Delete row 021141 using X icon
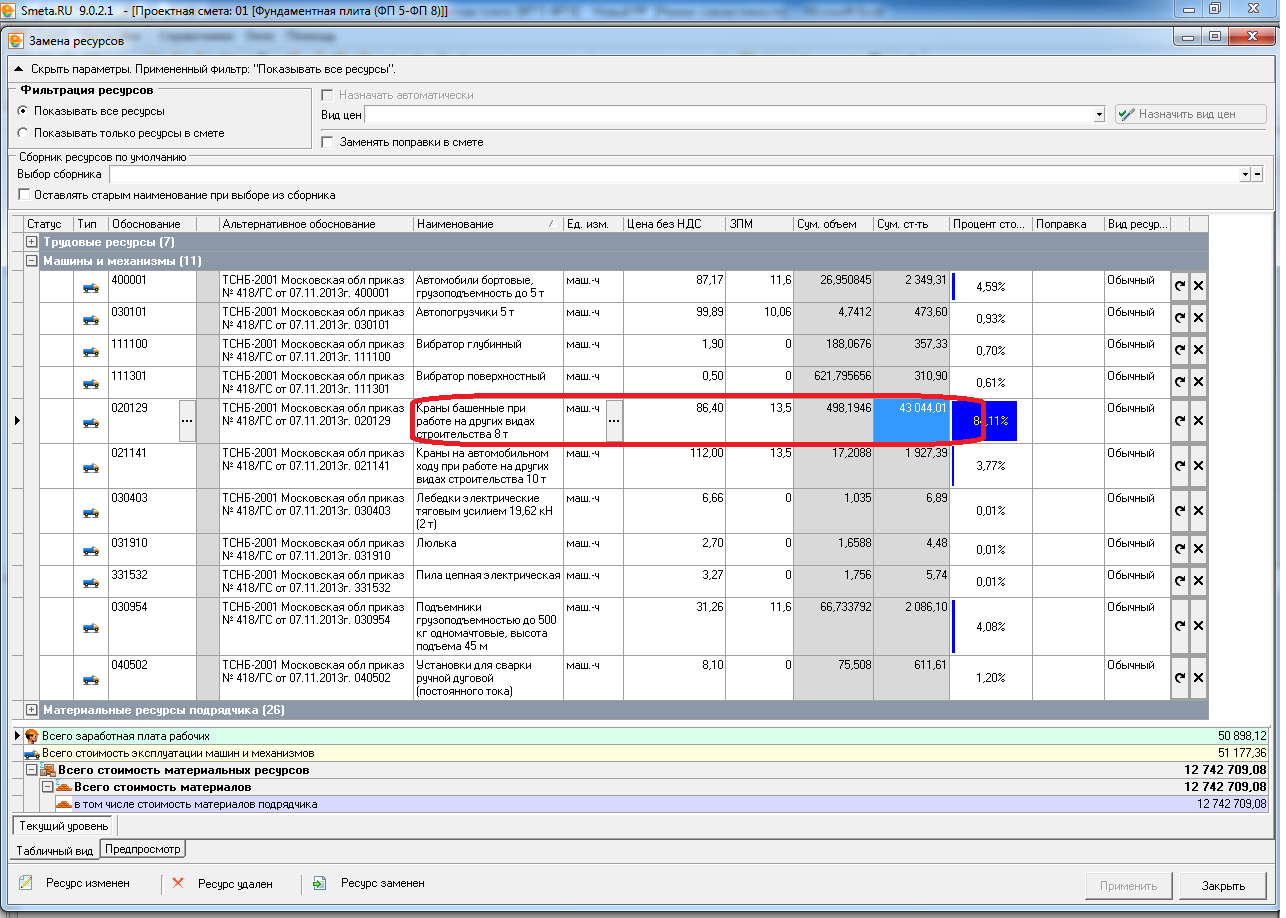 [1198, 466]
